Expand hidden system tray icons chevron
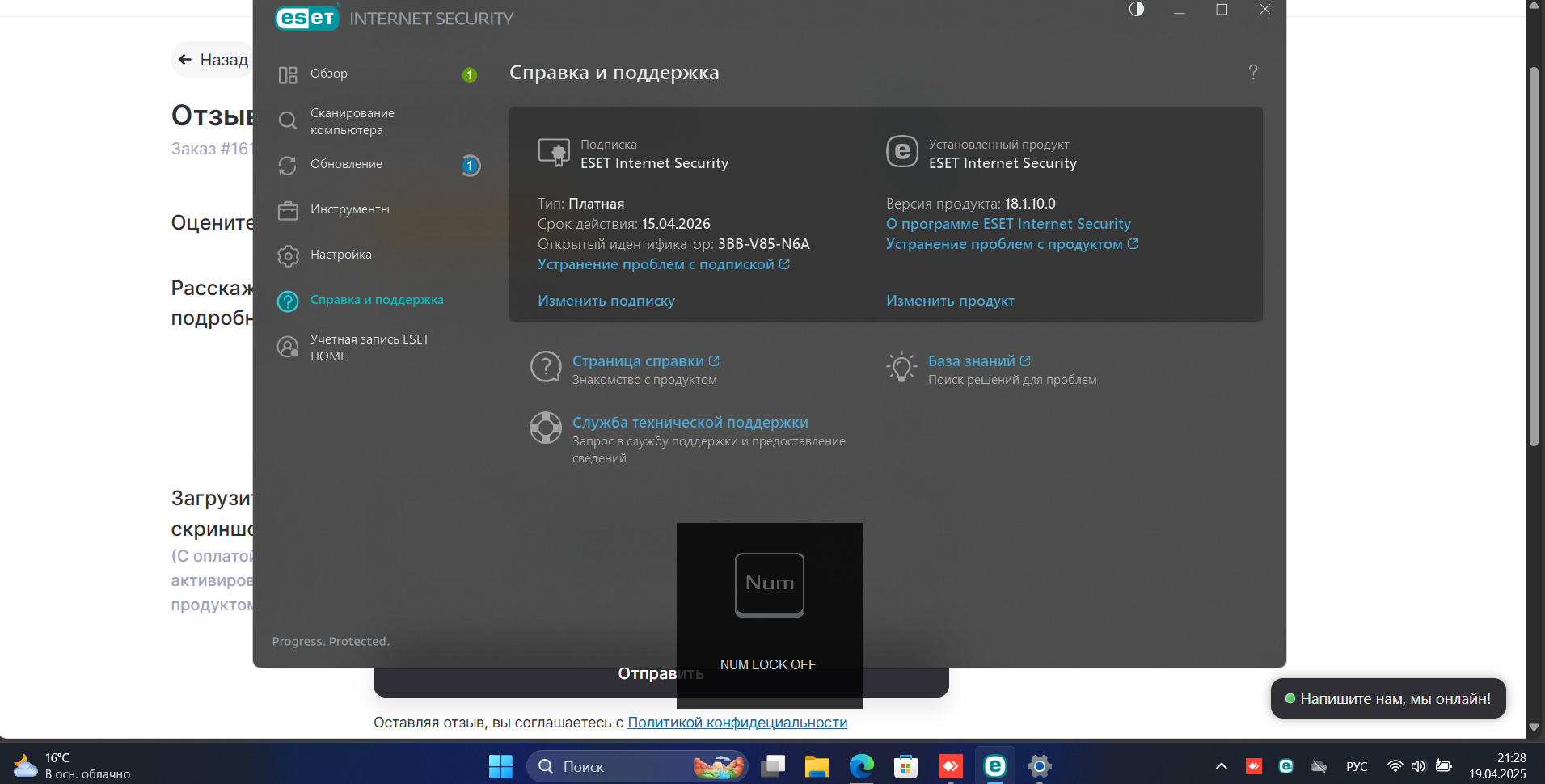Screen dimensions: 1545x784 pos(1222,766)
